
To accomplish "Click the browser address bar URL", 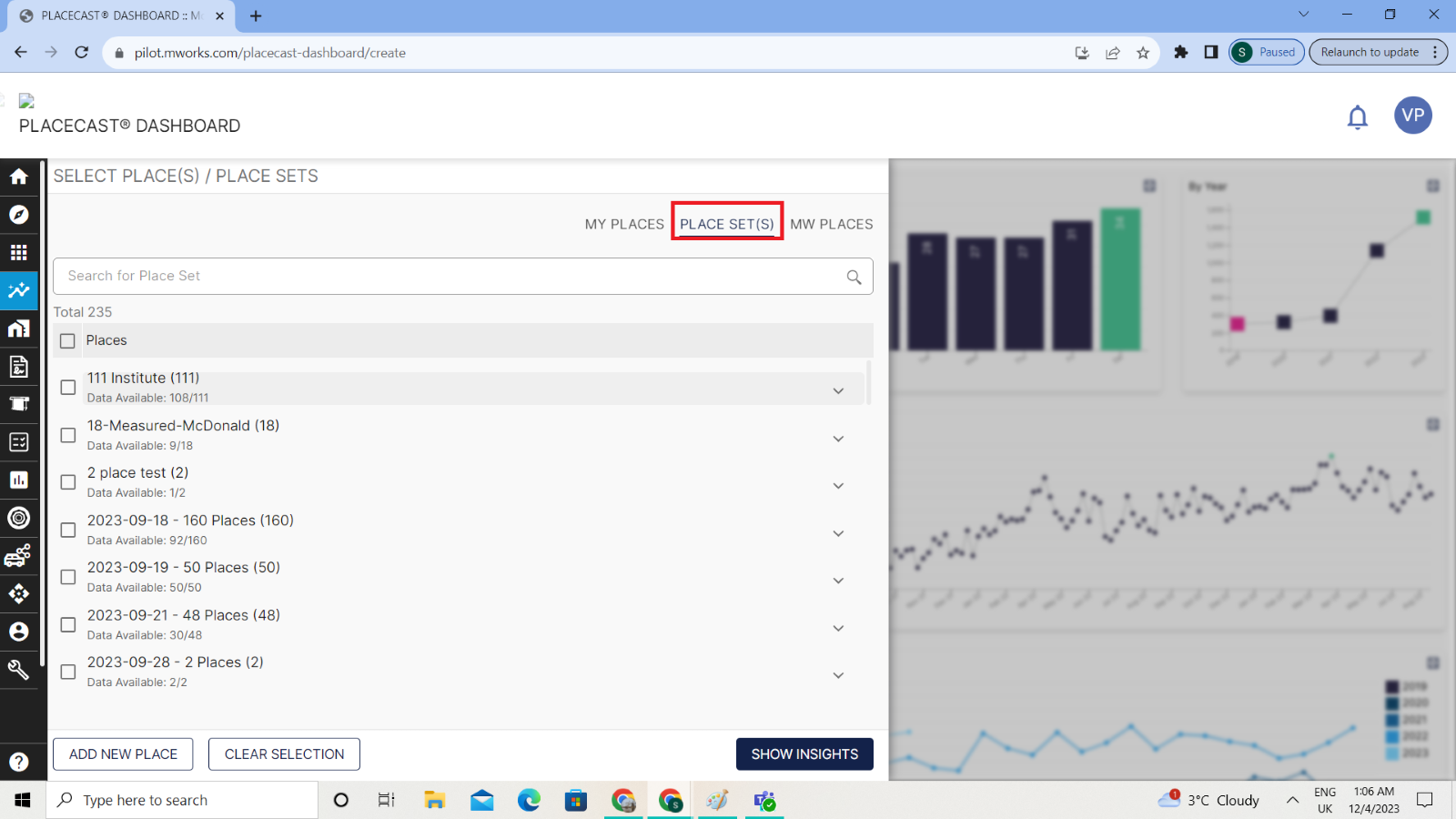I will click(x=270, y=53).
